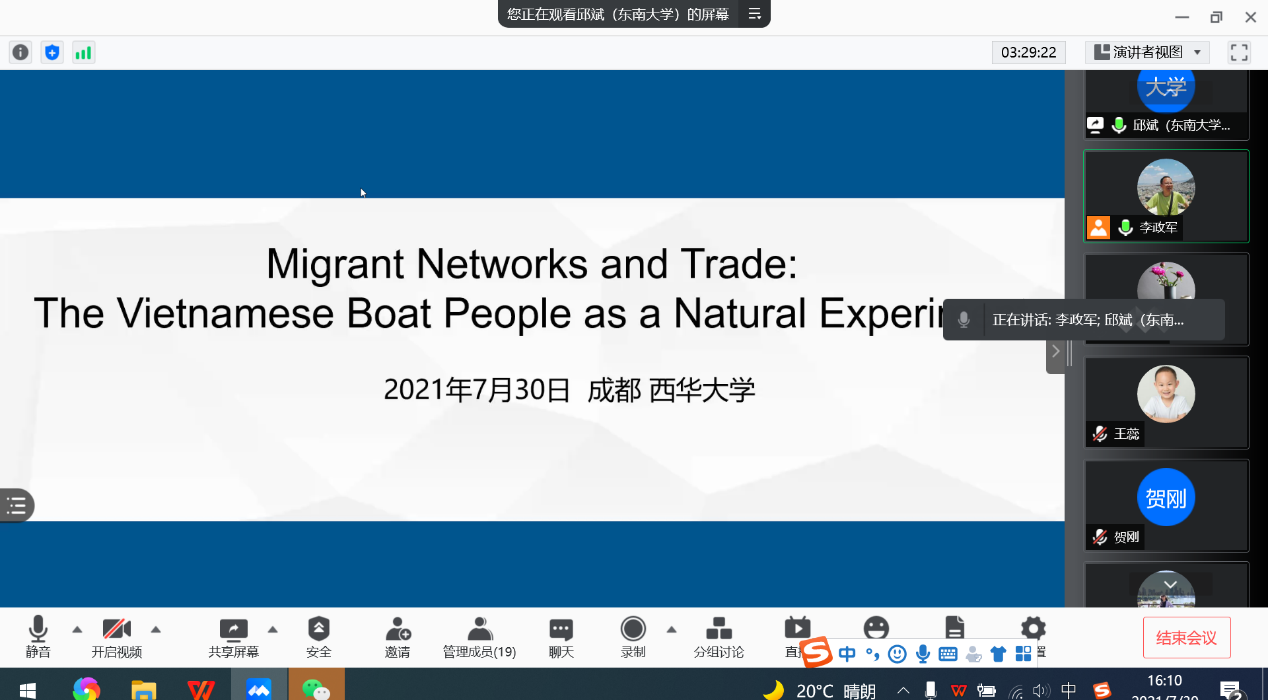The height and width of the screenshot is (700, 1268).
Task: Collapse the participant video sidebar
Action: (x=1056, y=352)
